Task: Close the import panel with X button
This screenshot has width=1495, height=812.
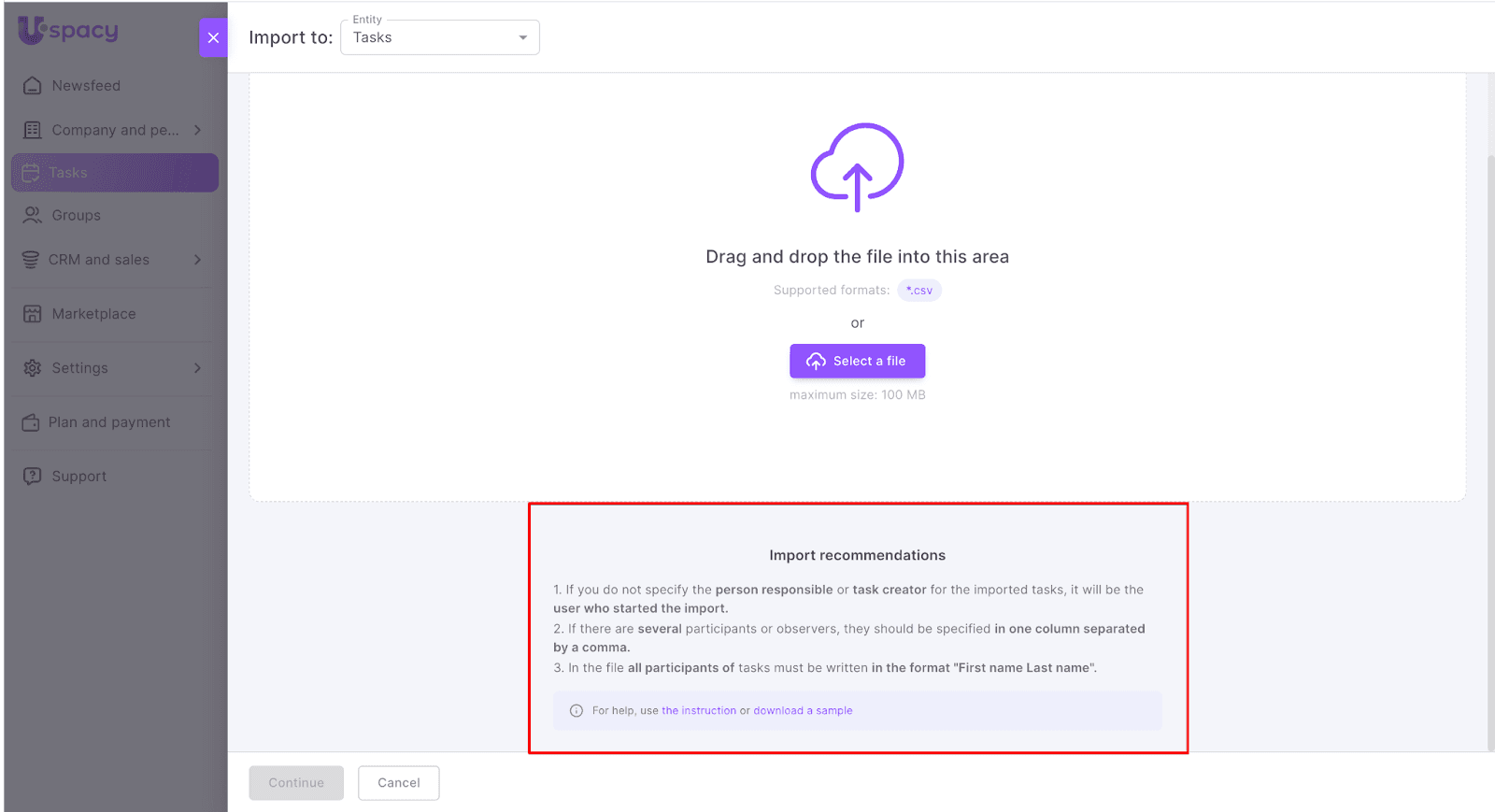Action: point(213,38)
